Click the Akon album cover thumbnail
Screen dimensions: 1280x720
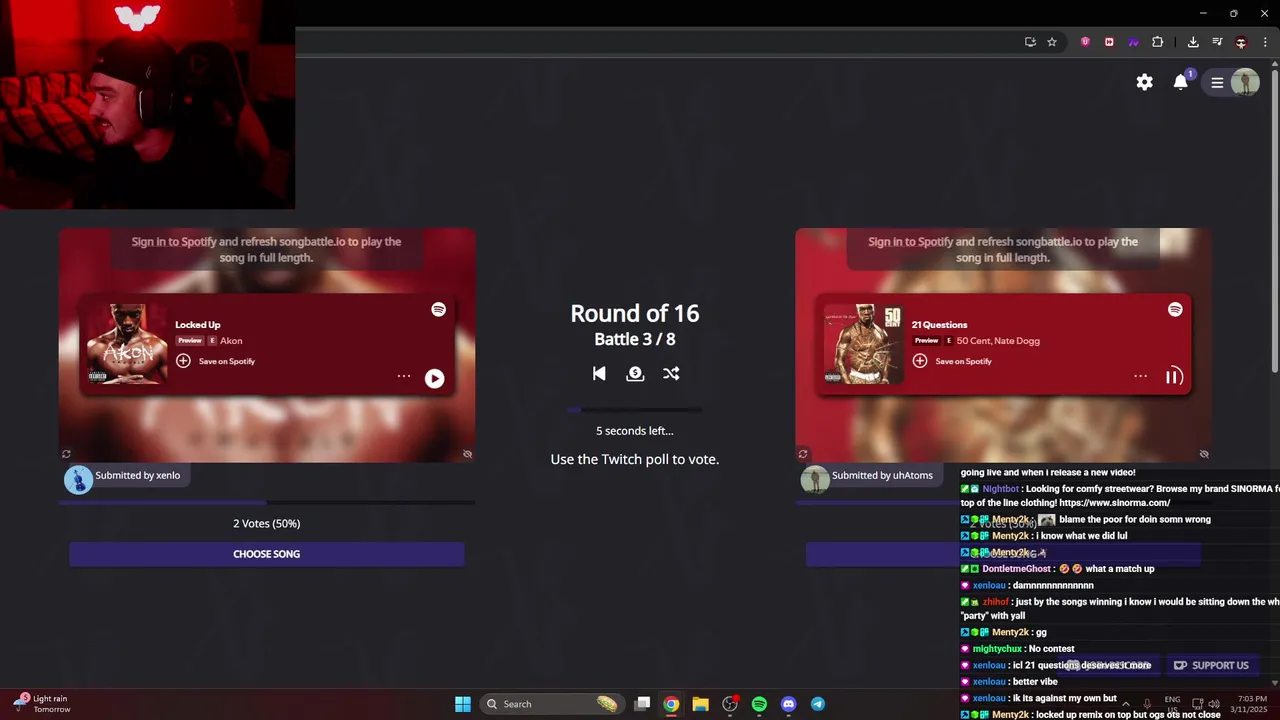click(x=127, y=344)
